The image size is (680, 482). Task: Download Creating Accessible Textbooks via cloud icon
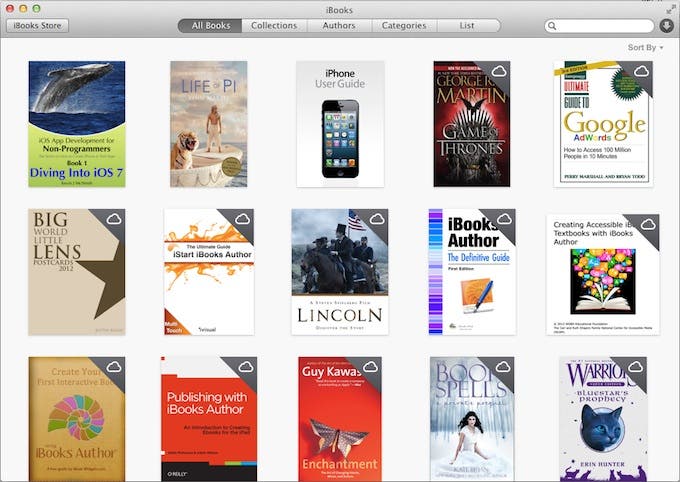(648, 224)
